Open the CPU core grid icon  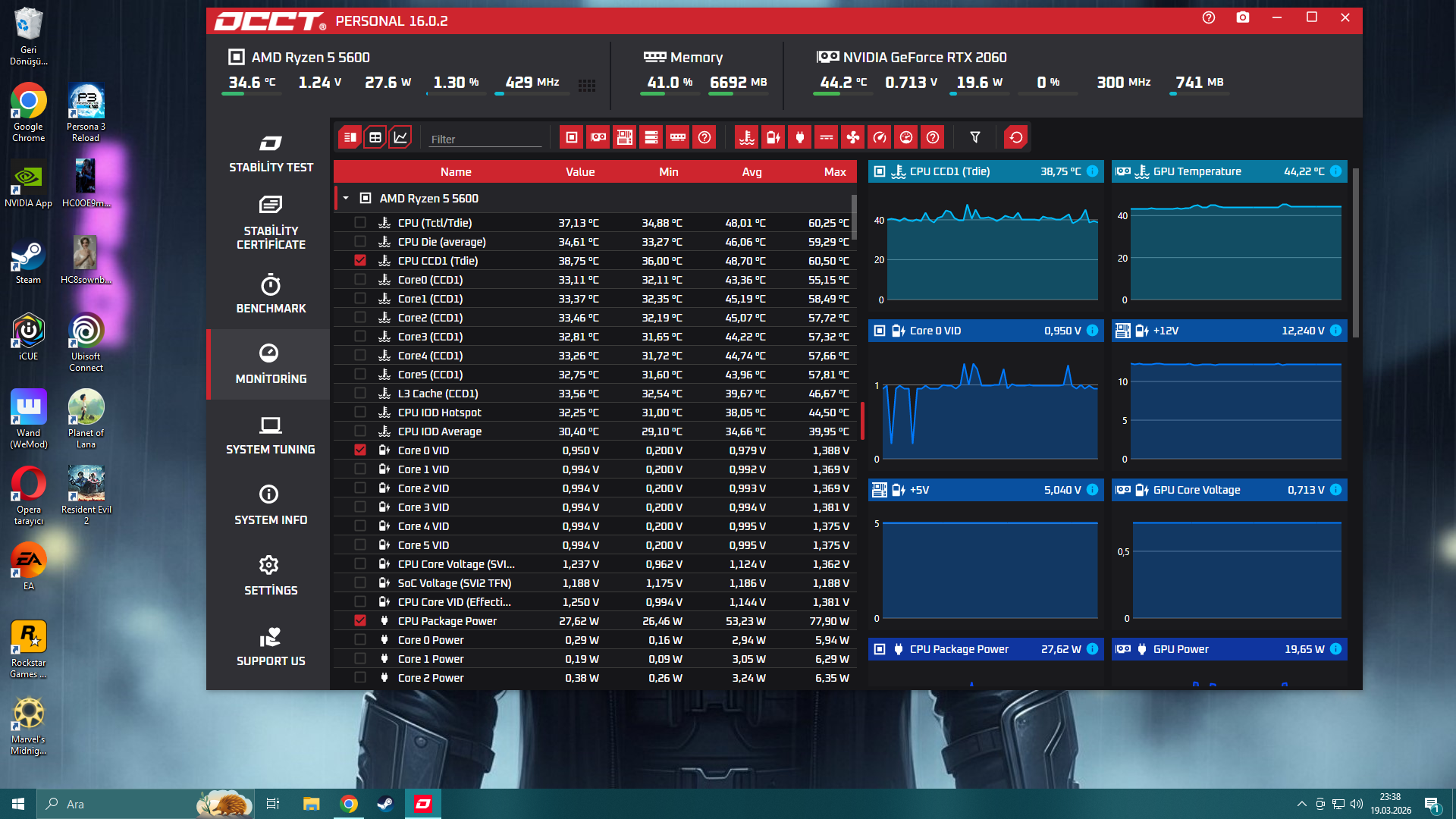point(587,86)
